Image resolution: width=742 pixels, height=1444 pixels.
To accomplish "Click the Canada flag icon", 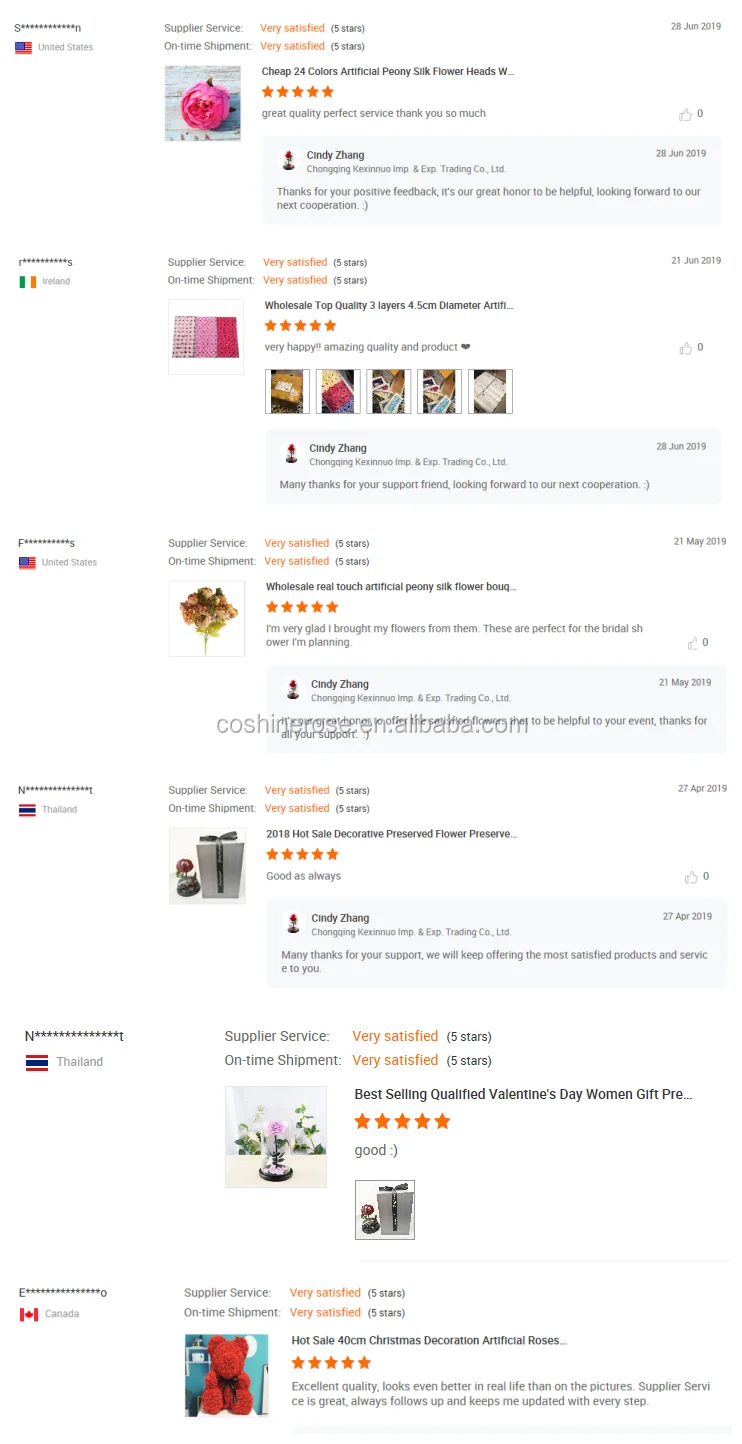I will coord(29,1314).
